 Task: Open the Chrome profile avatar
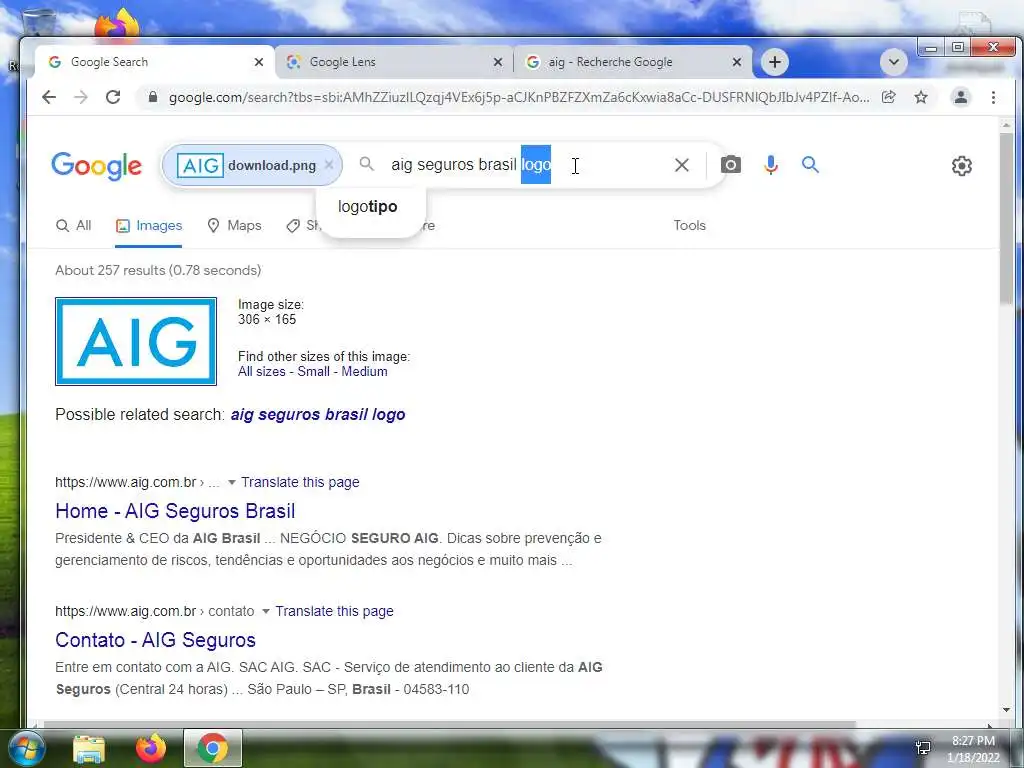(x=961, y=97)
